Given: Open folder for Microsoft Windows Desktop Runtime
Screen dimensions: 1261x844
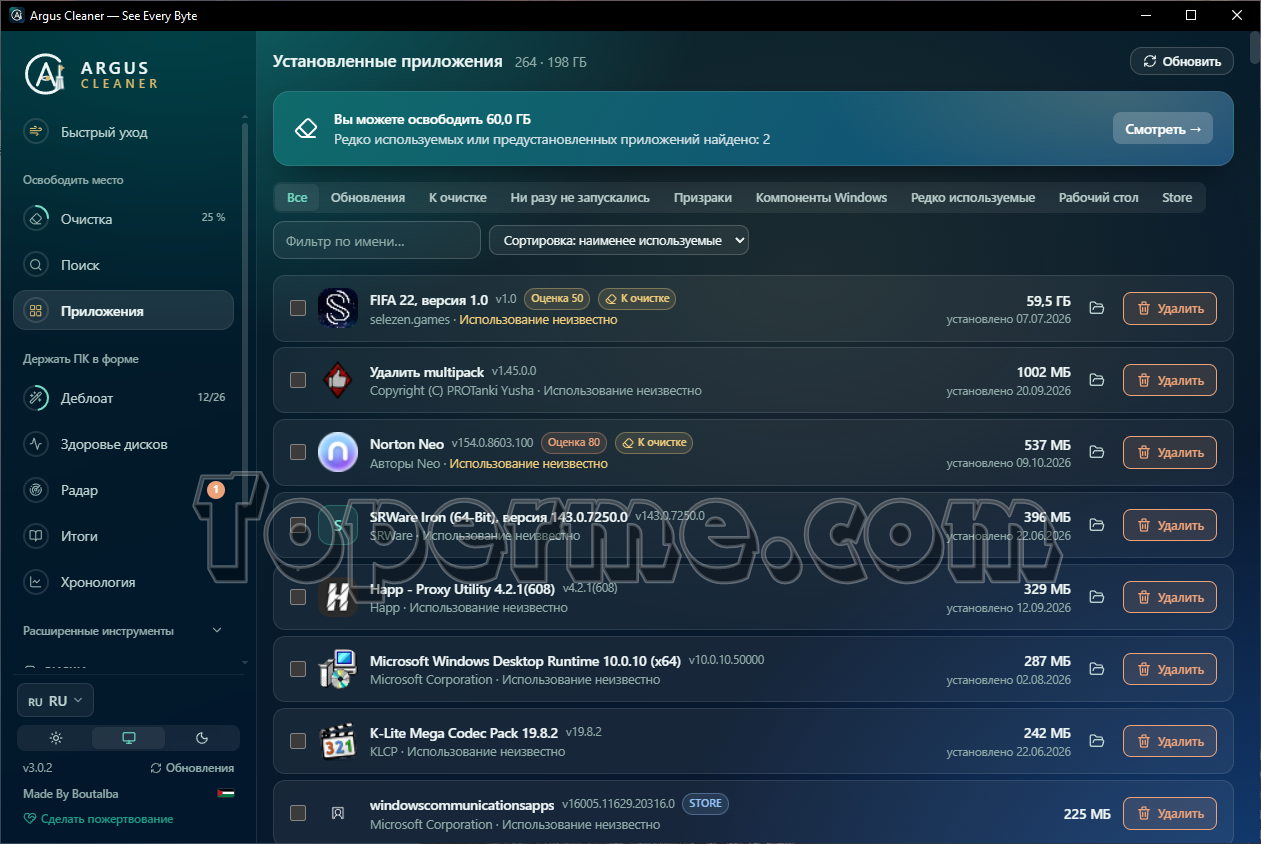Looking at the screenshot, I should click(1097, 669).
